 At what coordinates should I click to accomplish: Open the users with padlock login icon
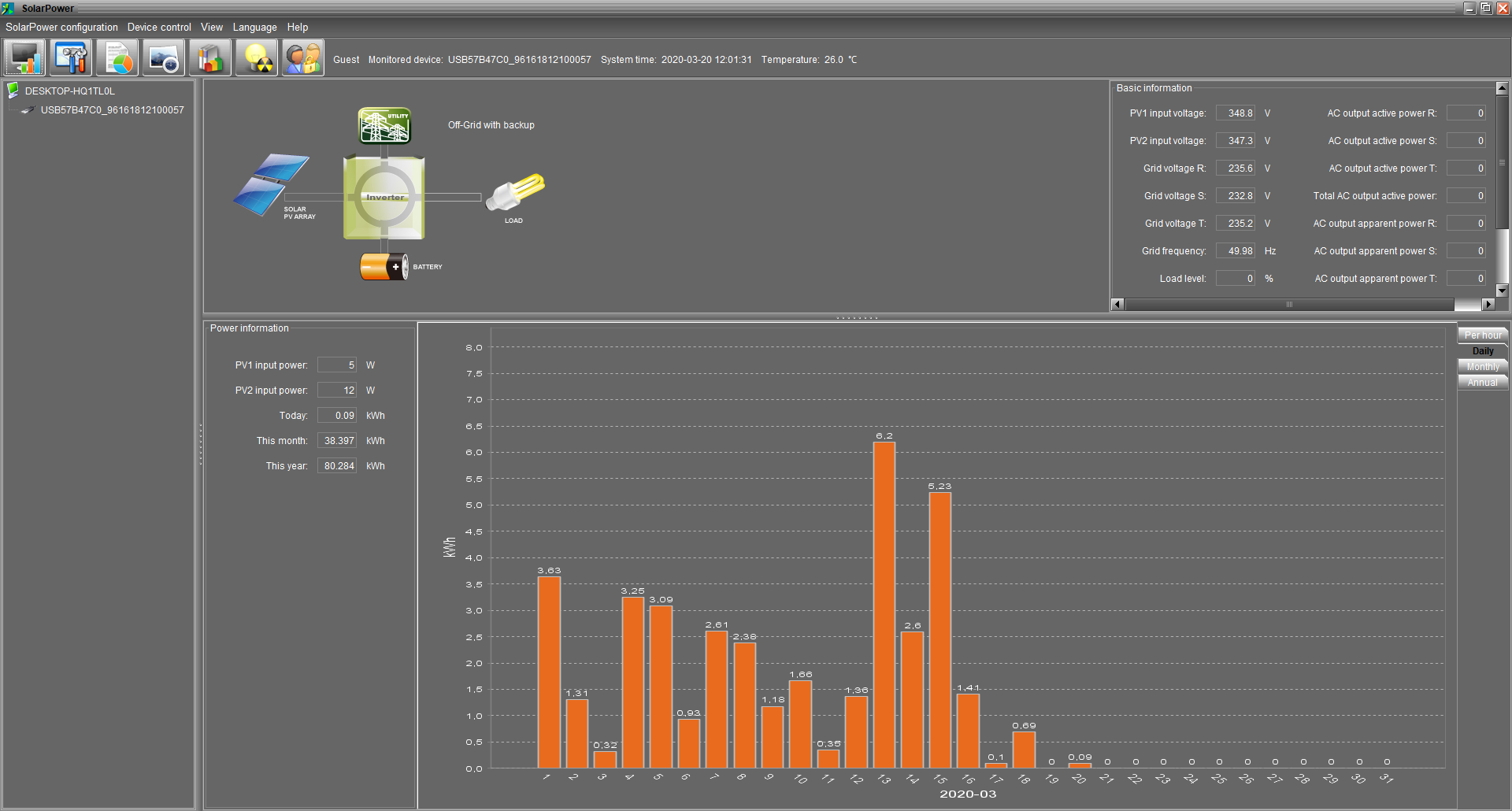(303, 58)
